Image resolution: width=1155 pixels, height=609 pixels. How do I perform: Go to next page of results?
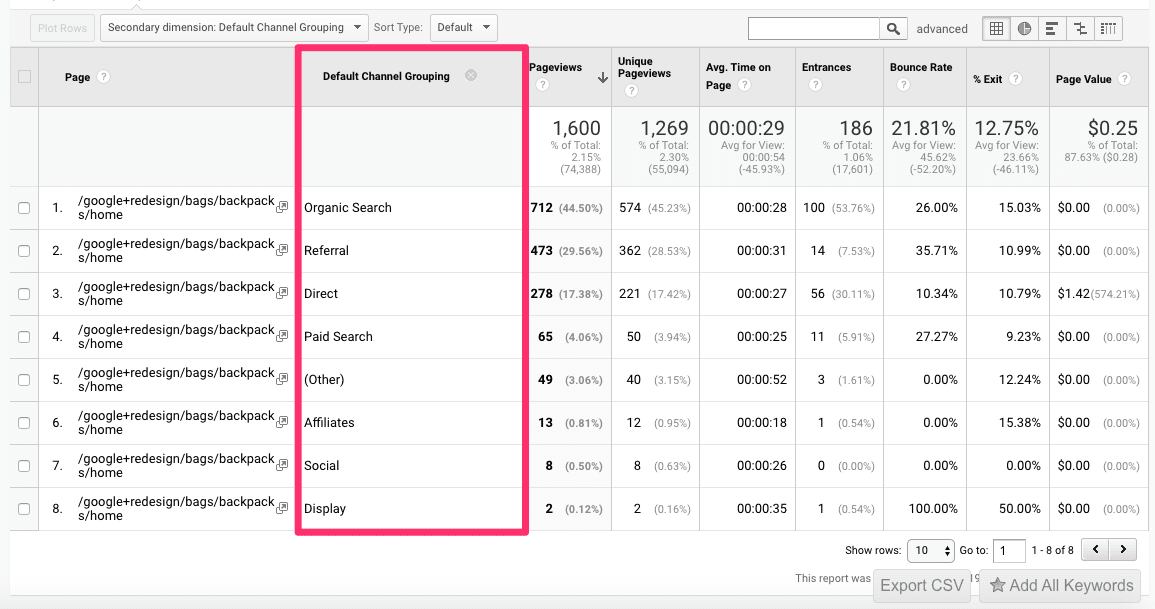(x=1123, y=549)
